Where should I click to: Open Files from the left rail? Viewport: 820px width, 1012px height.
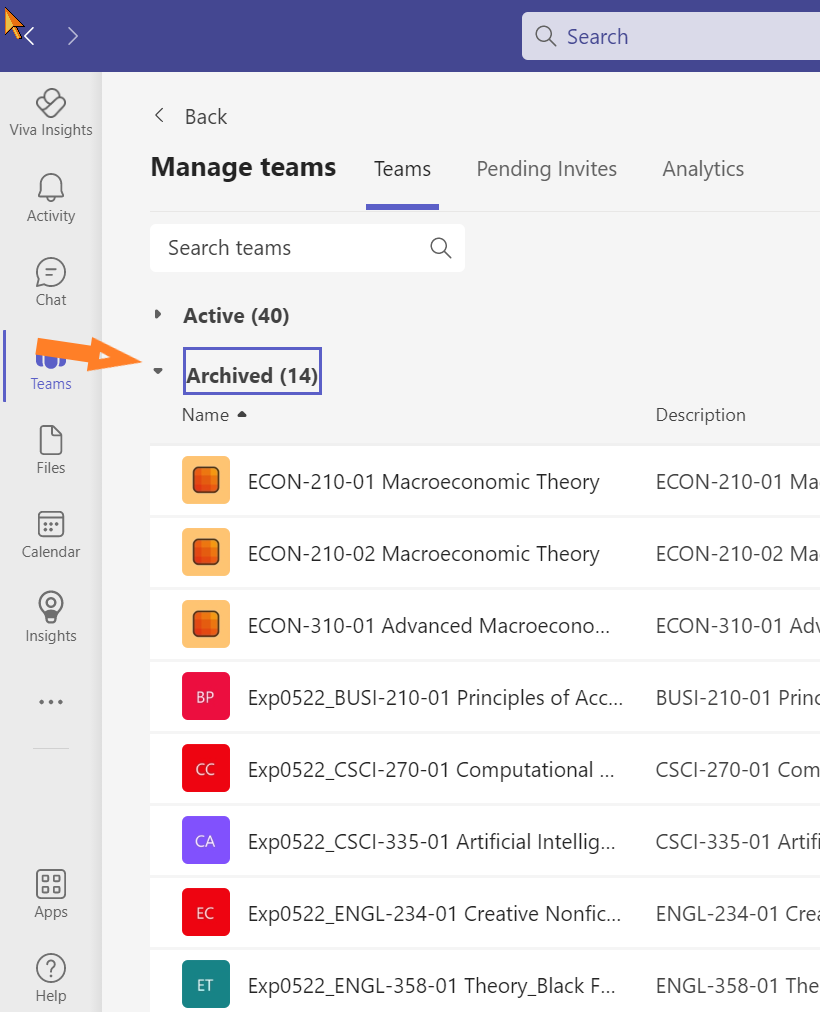[x=51, y=450]
